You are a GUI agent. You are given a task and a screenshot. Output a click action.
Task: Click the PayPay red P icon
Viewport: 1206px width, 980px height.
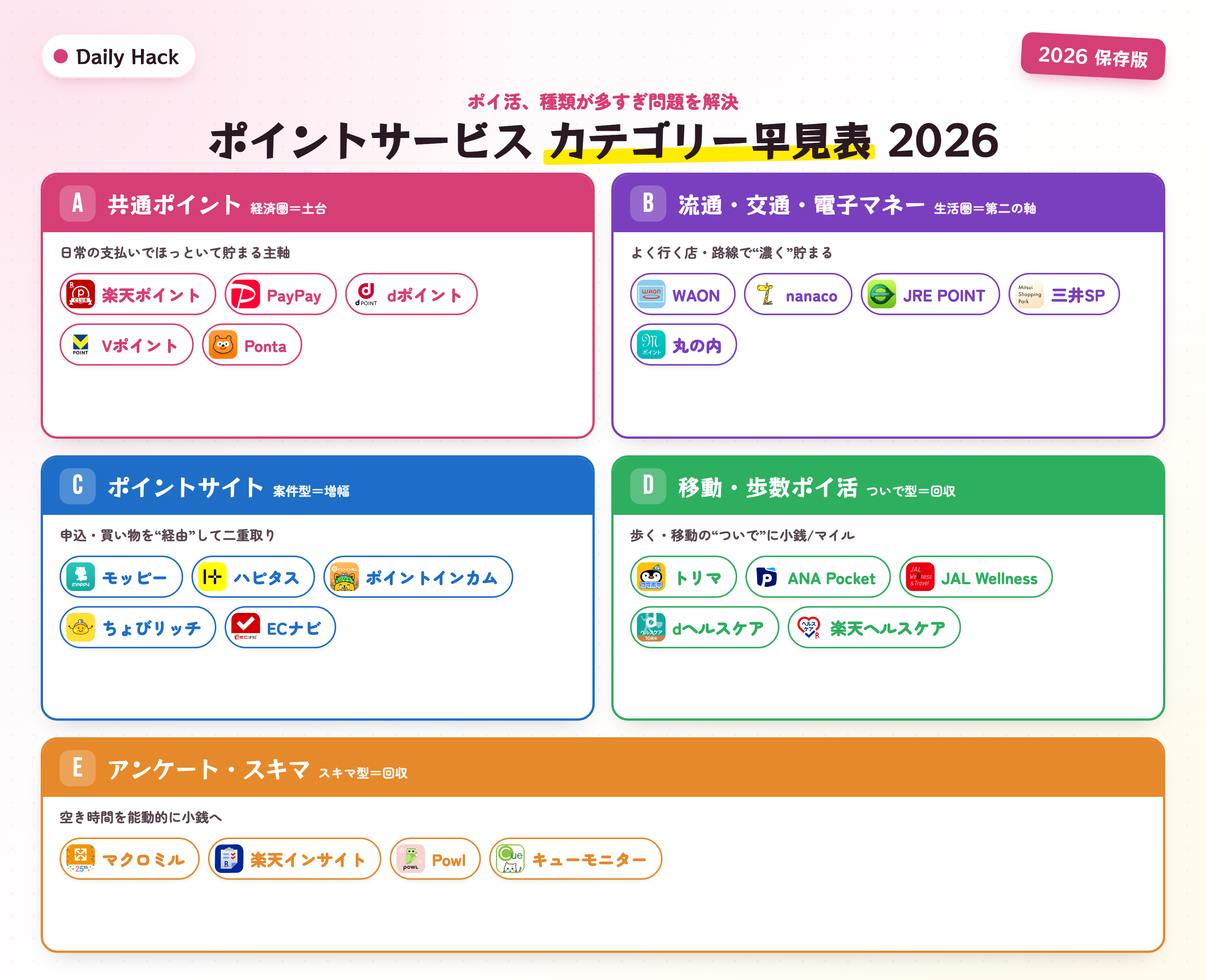click(245, 294)
